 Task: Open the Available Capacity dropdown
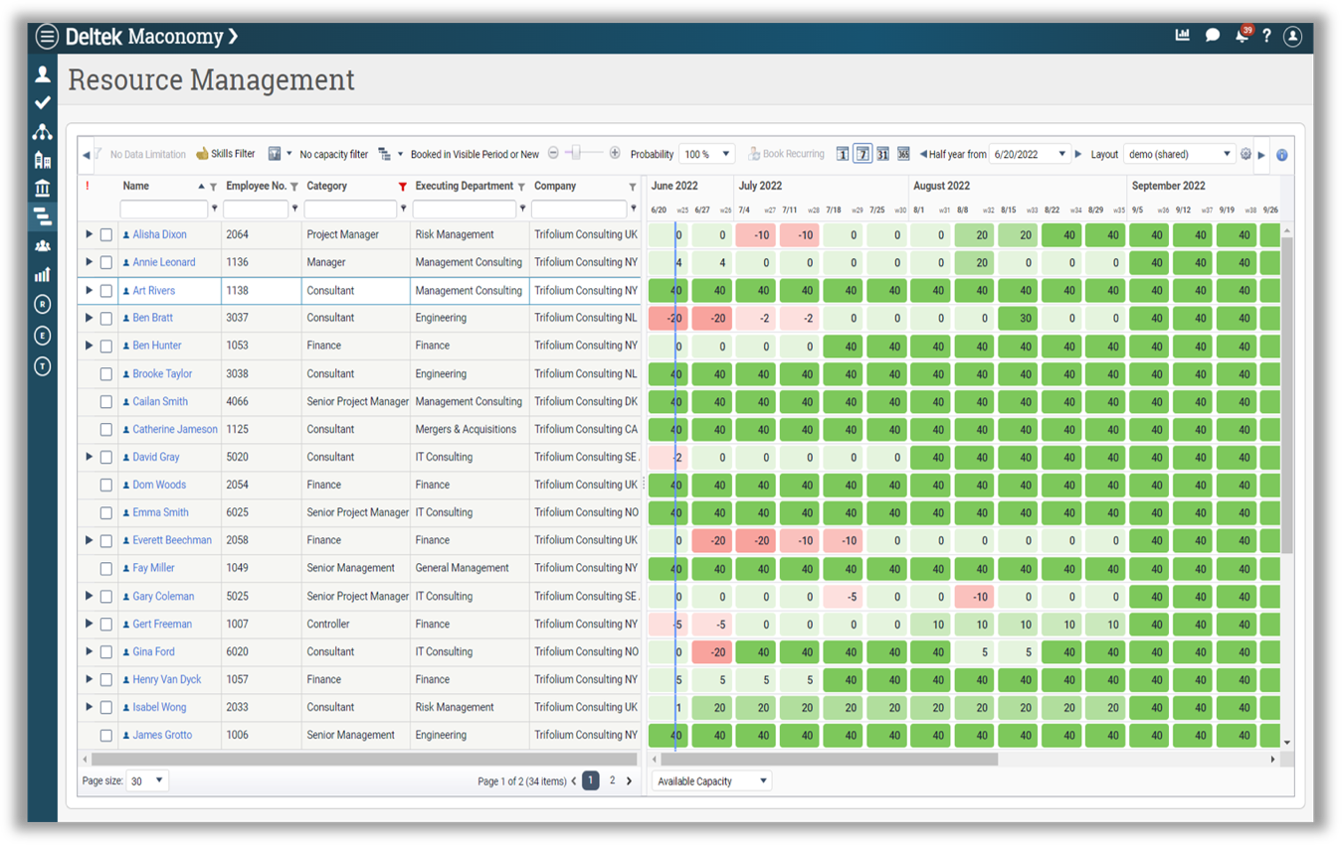coord(711,781)
